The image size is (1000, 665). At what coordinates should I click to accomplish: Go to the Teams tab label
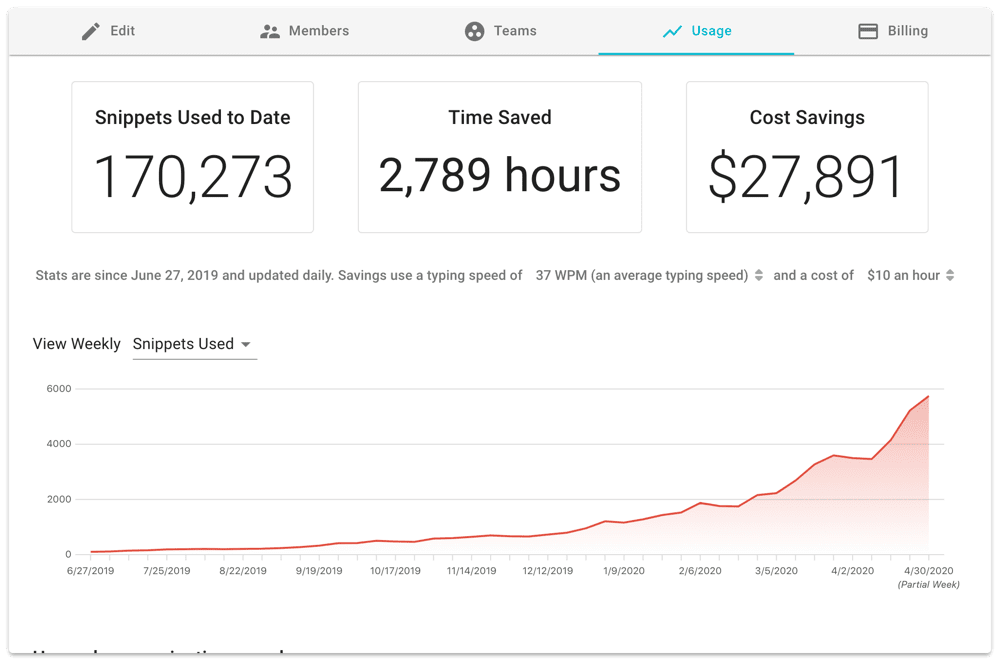515,31
